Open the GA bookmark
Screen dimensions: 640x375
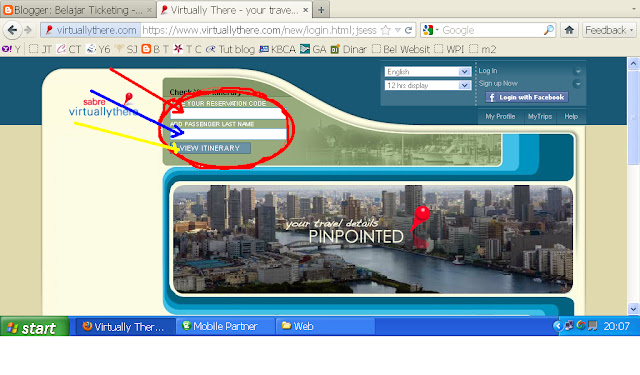313,49
